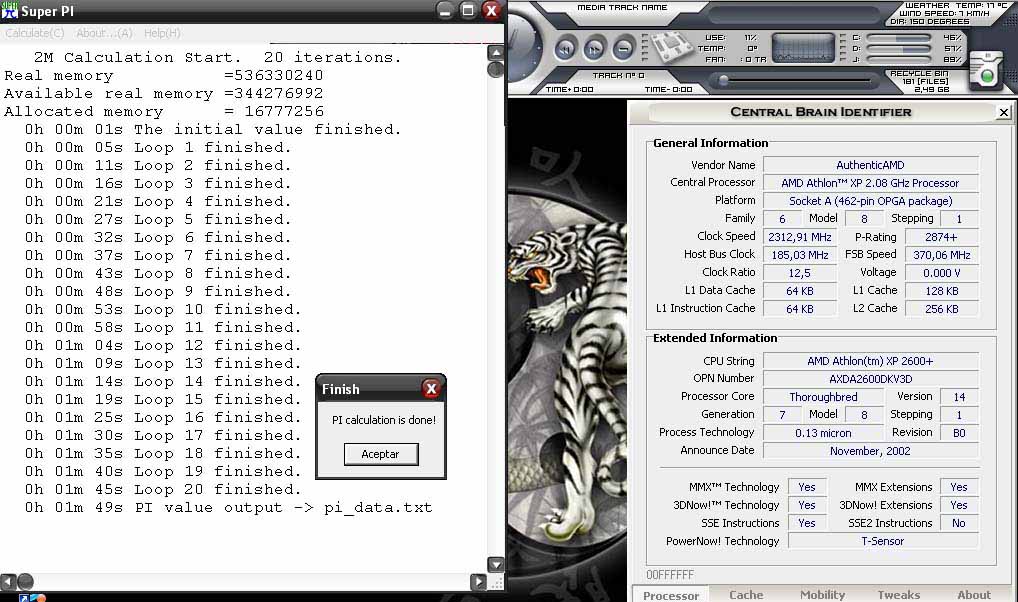Image resolution: width=1018 pixels, height=602 pixels.
Task: Click Super PI horizontal scroll right arrow
Action: pos(478,582)
